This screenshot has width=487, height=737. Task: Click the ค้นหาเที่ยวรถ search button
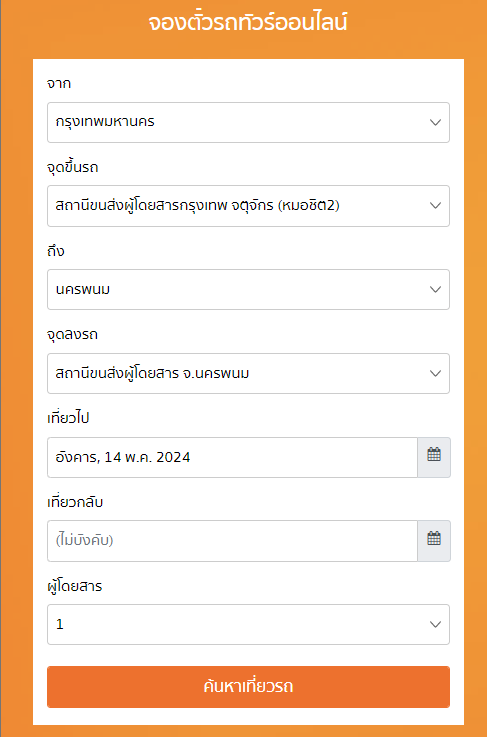click(x=248, y=686)
